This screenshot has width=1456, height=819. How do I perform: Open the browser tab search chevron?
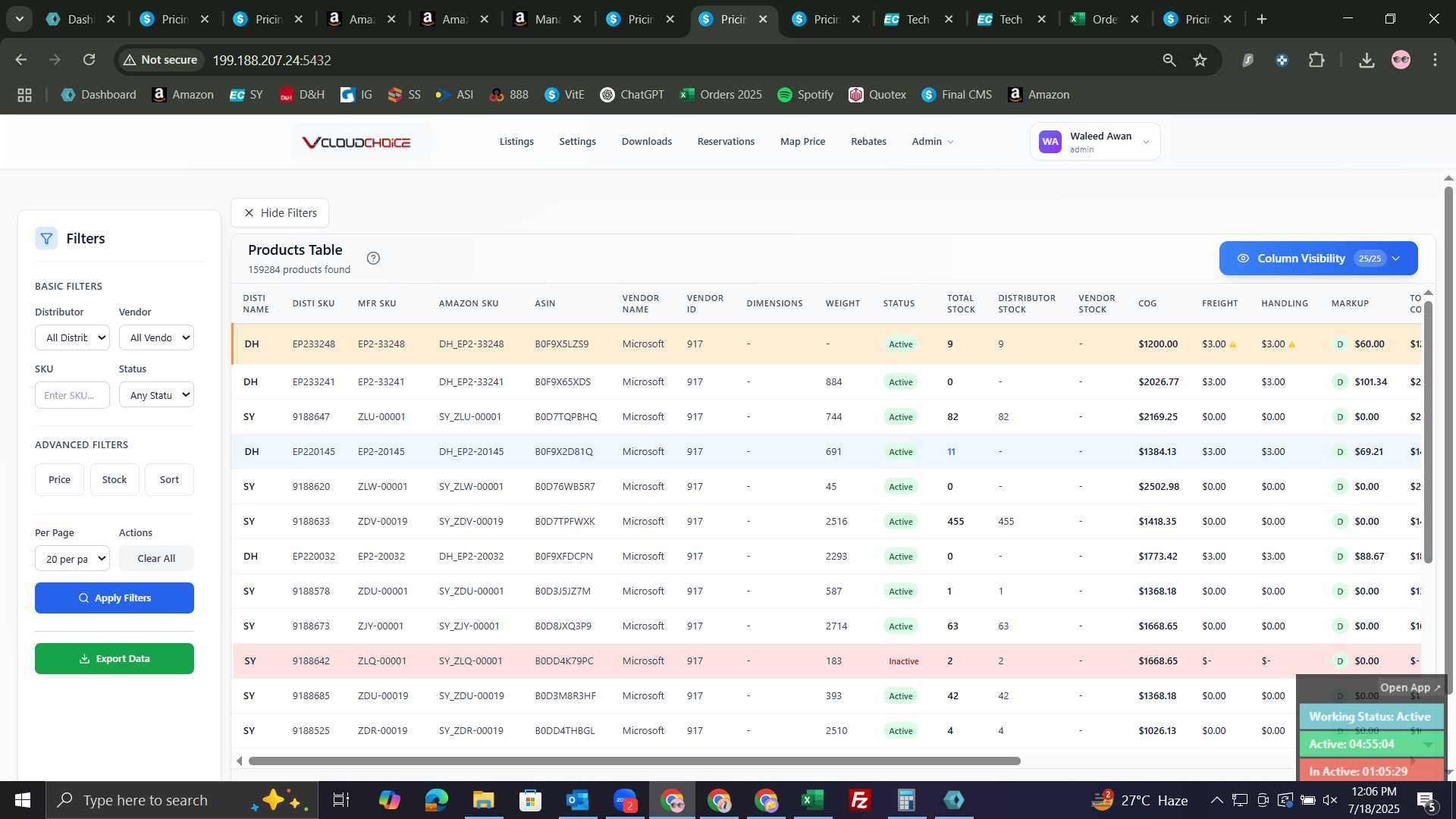pyautogui.click(x=19, y=19)
